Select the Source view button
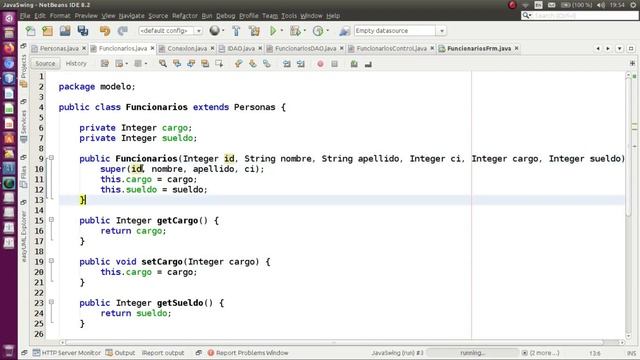The height and width of the screenshot is (360, 640). click(x=45, y=64)
